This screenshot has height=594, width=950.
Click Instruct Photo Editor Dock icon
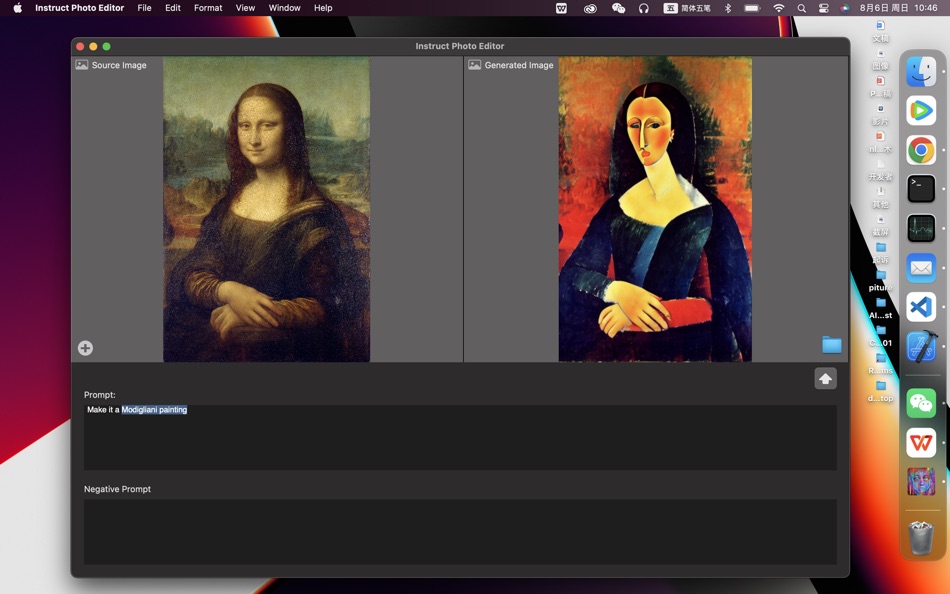coord(921,482)
